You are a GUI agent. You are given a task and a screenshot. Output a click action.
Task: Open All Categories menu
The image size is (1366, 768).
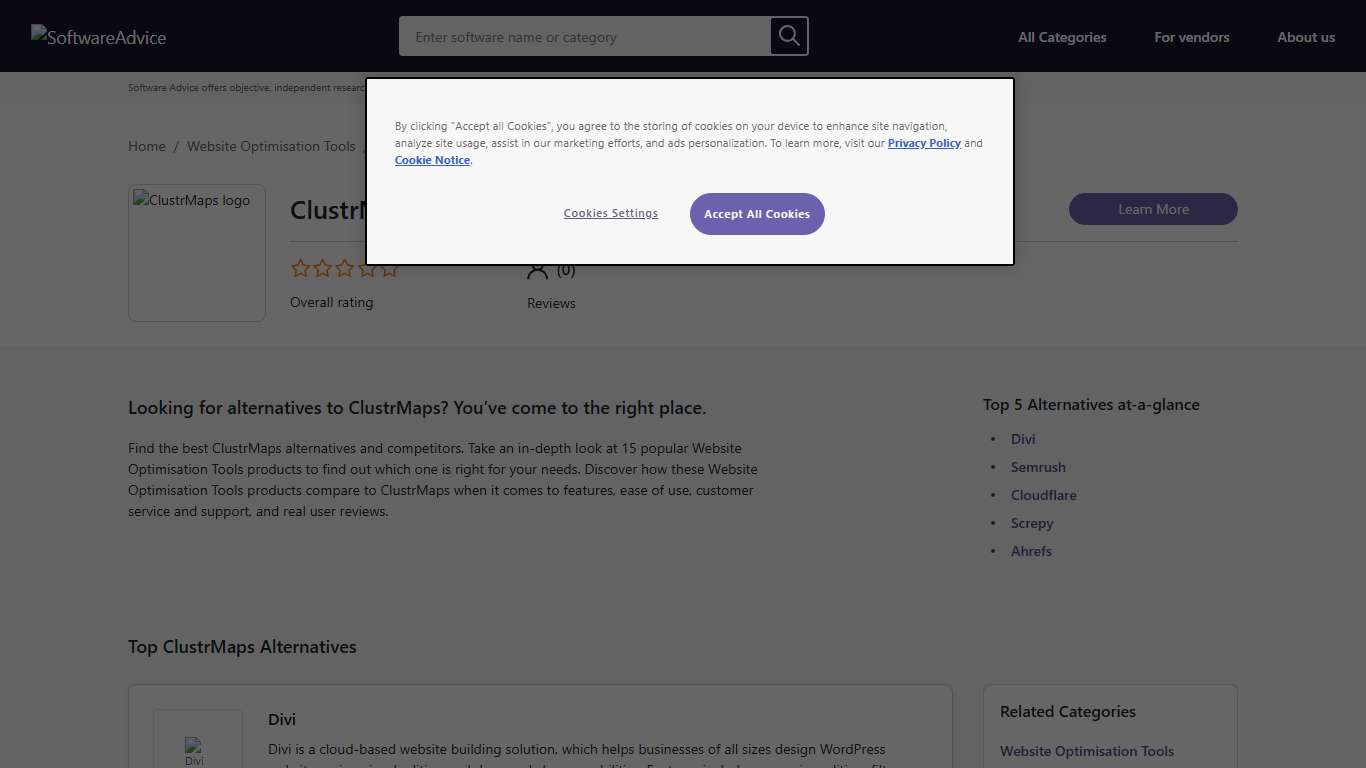pos(1062,37)
